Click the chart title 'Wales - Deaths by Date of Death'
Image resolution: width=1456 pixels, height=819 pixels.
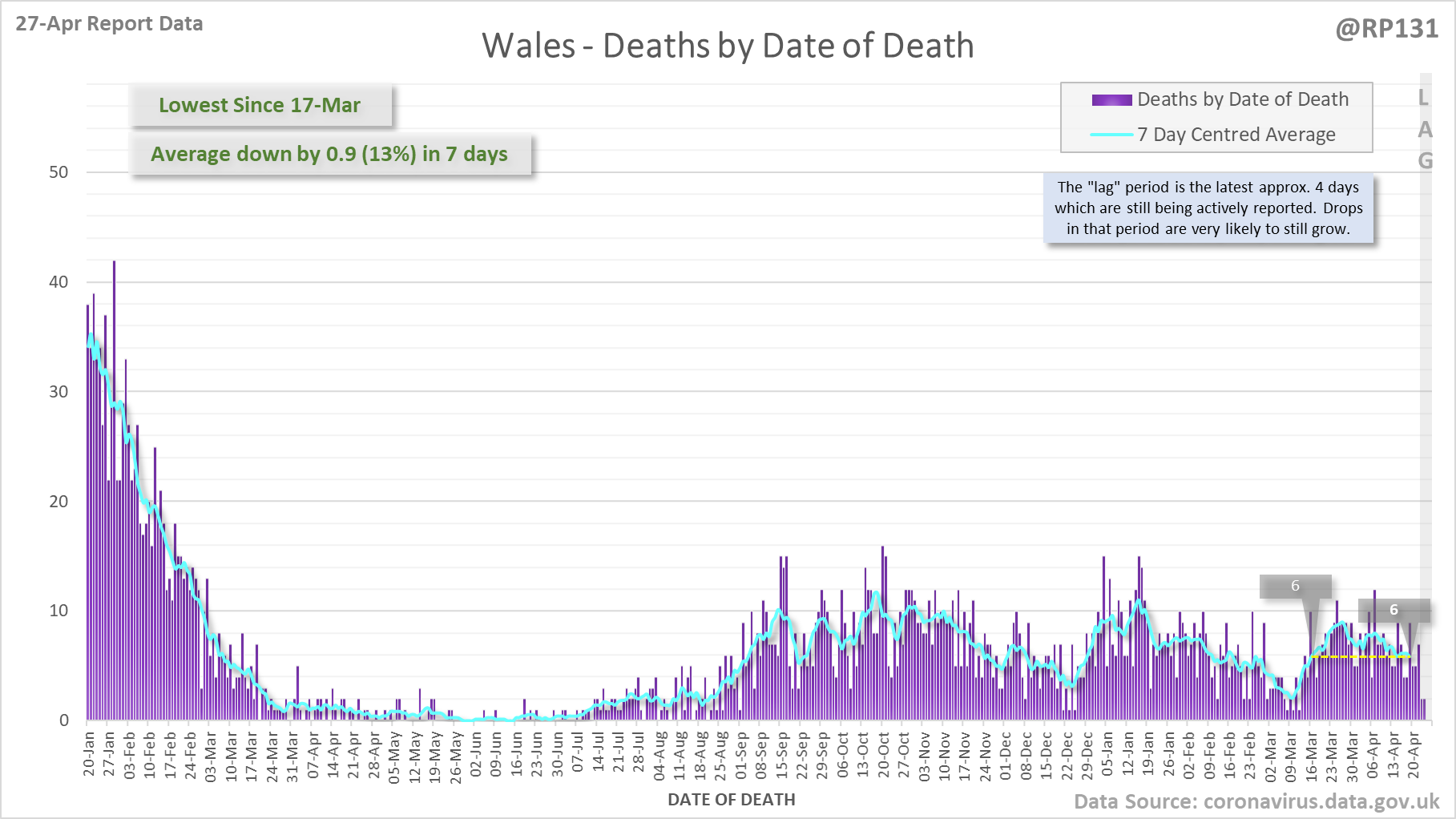728,46
